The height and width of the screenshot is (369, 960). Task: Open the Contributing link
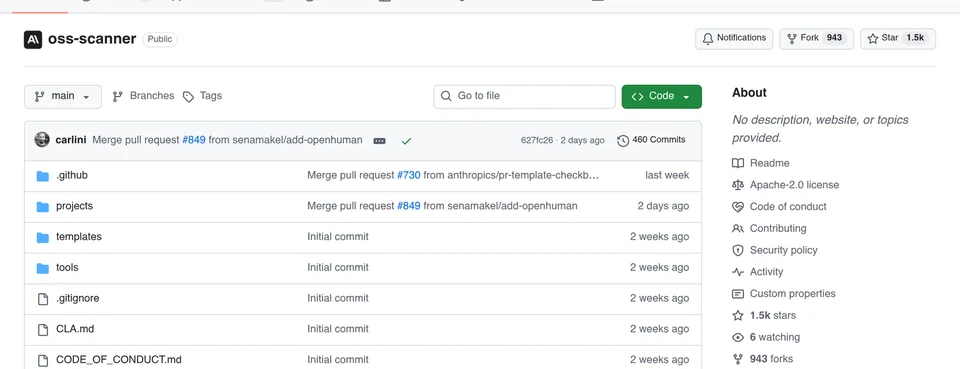click(x=770, y=228)
